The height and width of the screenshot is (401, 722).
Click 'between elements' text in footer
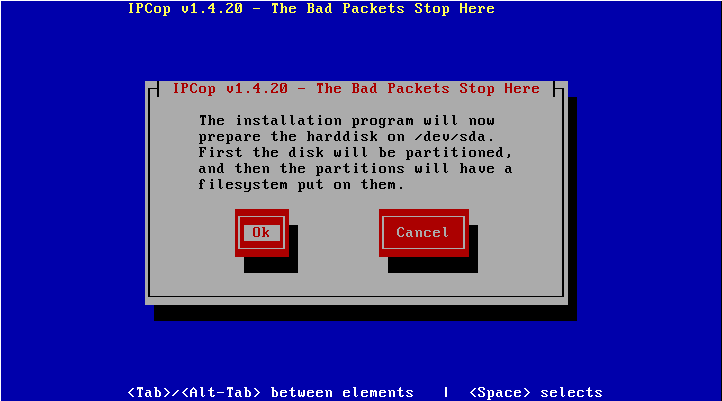pyautogui.click(x=342, y=393)
